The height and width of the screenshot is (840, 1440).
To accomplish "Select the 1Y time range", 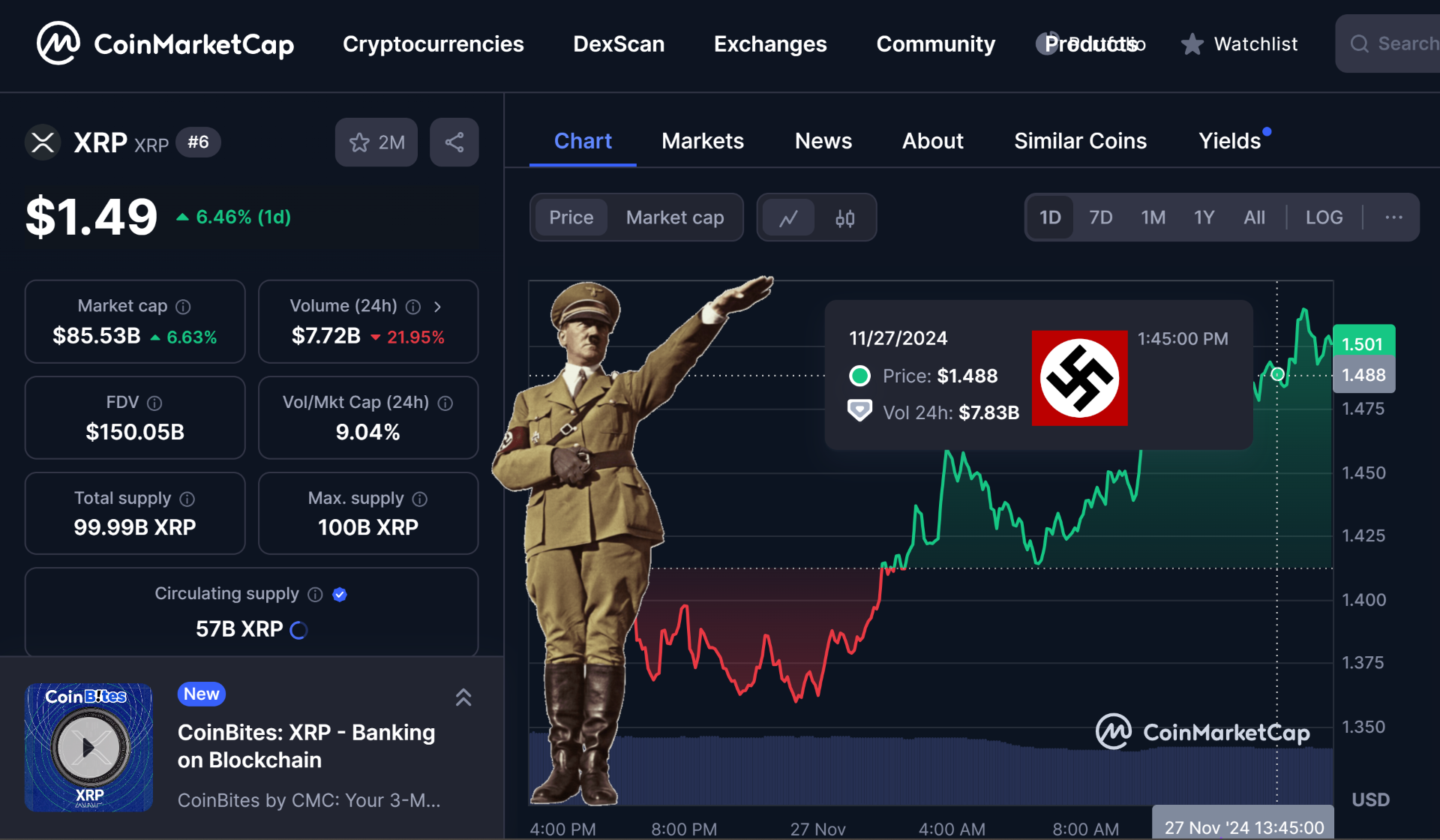I will tap(1204, 217).
